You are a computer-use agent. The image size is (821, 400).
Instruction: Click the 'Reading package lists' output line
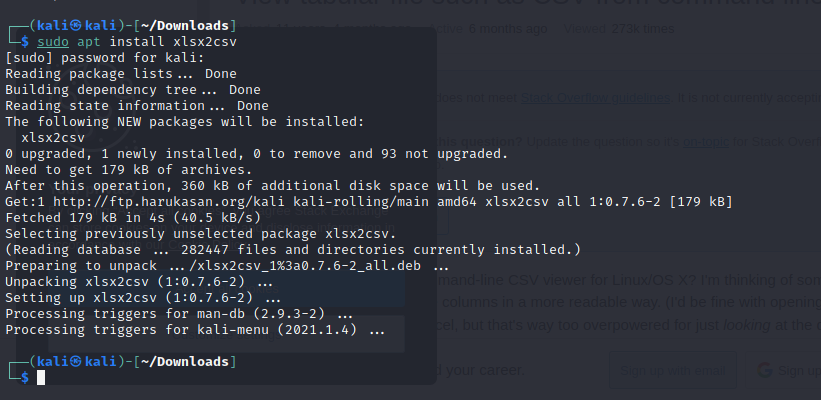pyautogui.click(x=120, y=74)
